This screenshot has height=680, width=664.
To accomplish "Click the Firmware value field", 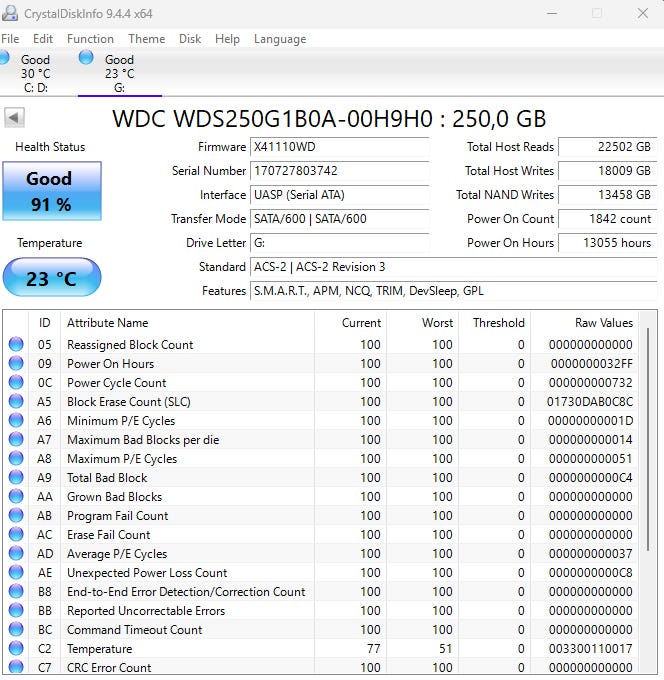I will click(x=339, y=147).
